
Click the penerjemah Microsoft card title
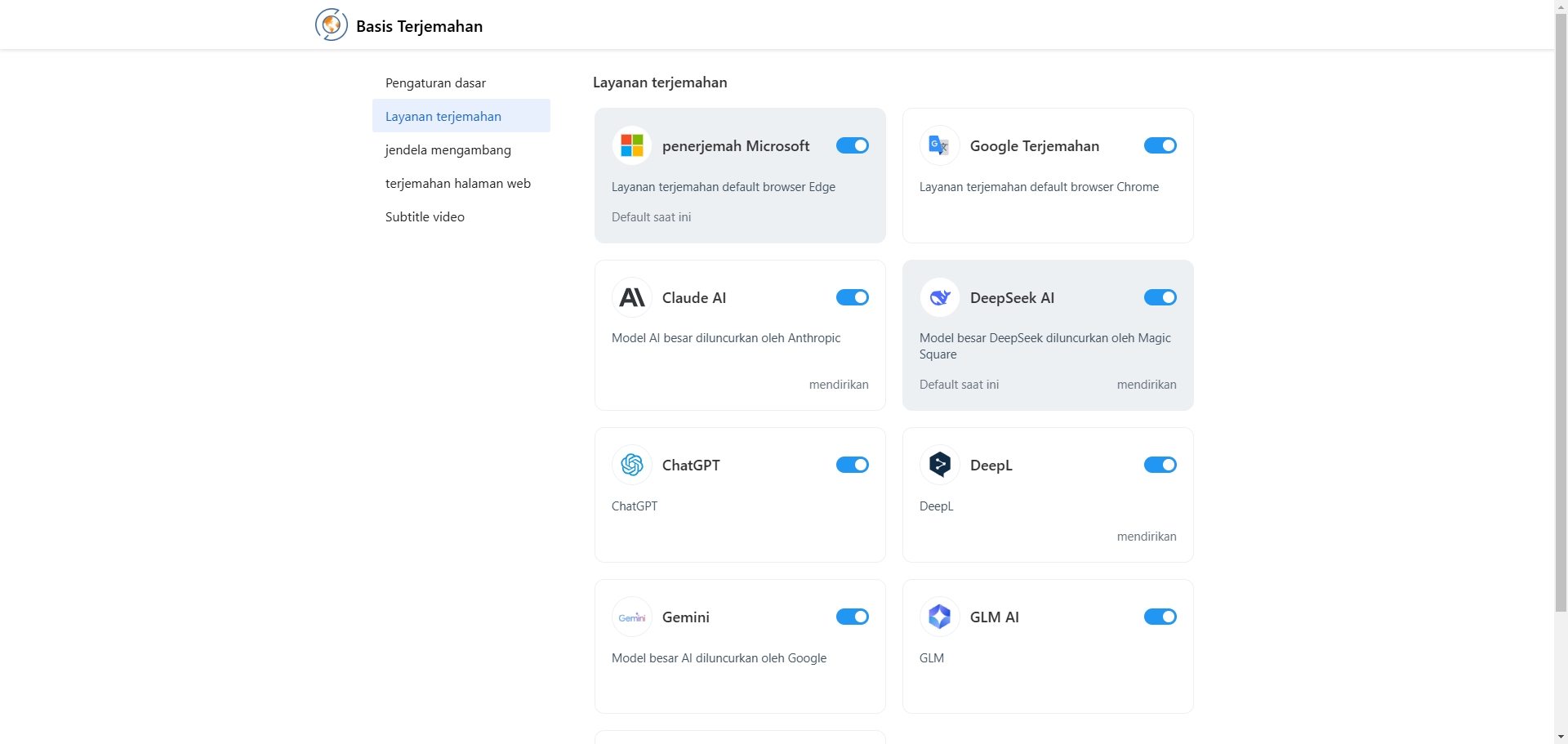point(736,146)
